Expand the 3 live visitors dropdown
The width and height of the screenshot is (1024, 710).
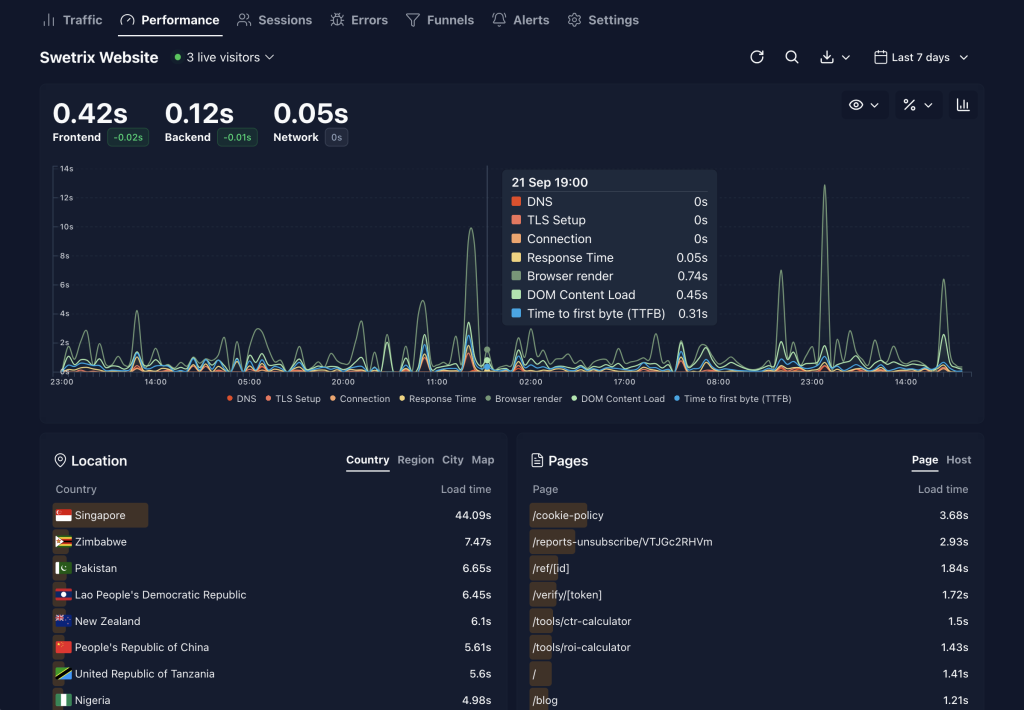[224, 58]
